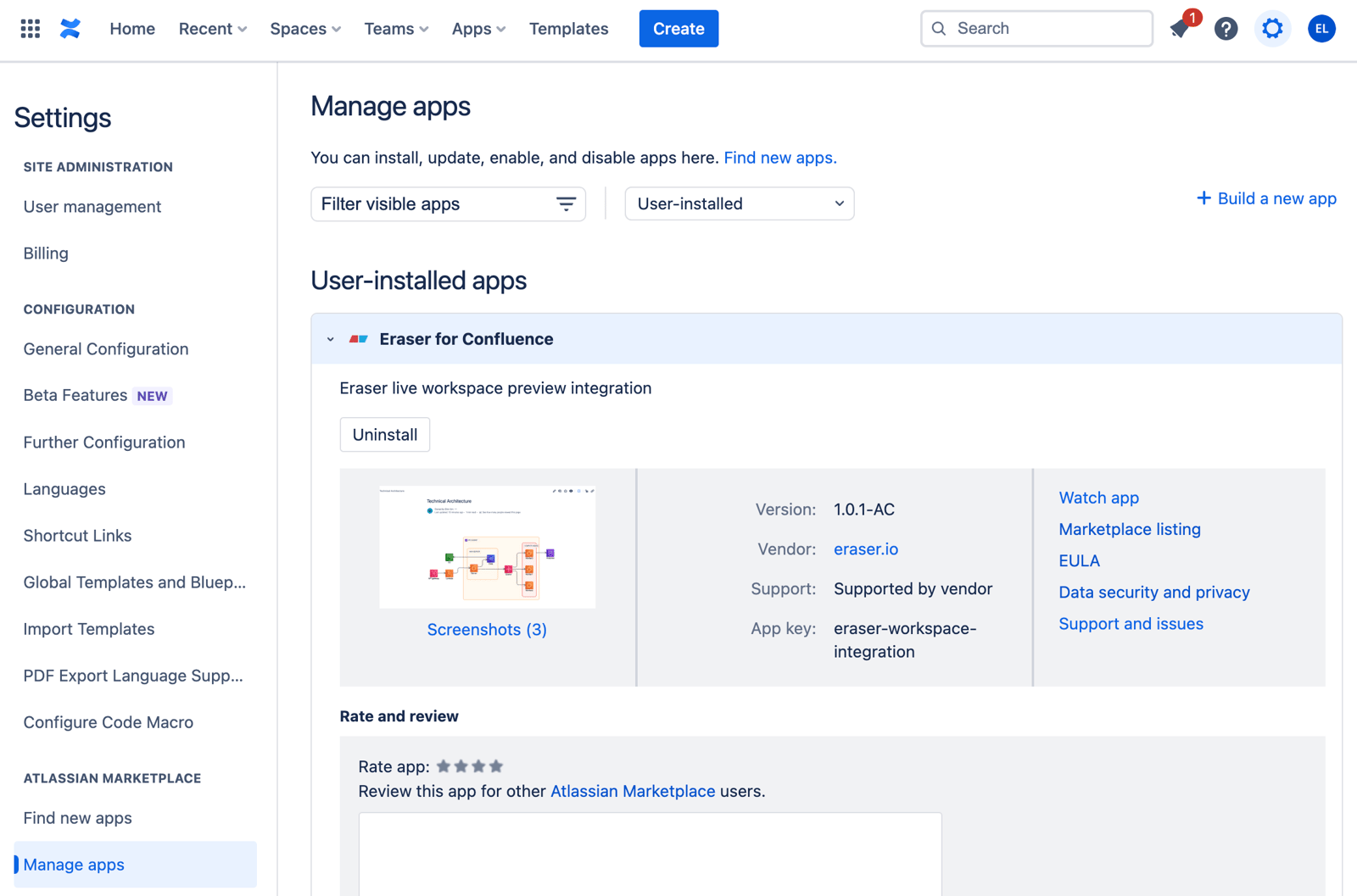Open the notifications bell icon
This screenshot has width=1357, height=896.
[x=1180, y=29]
